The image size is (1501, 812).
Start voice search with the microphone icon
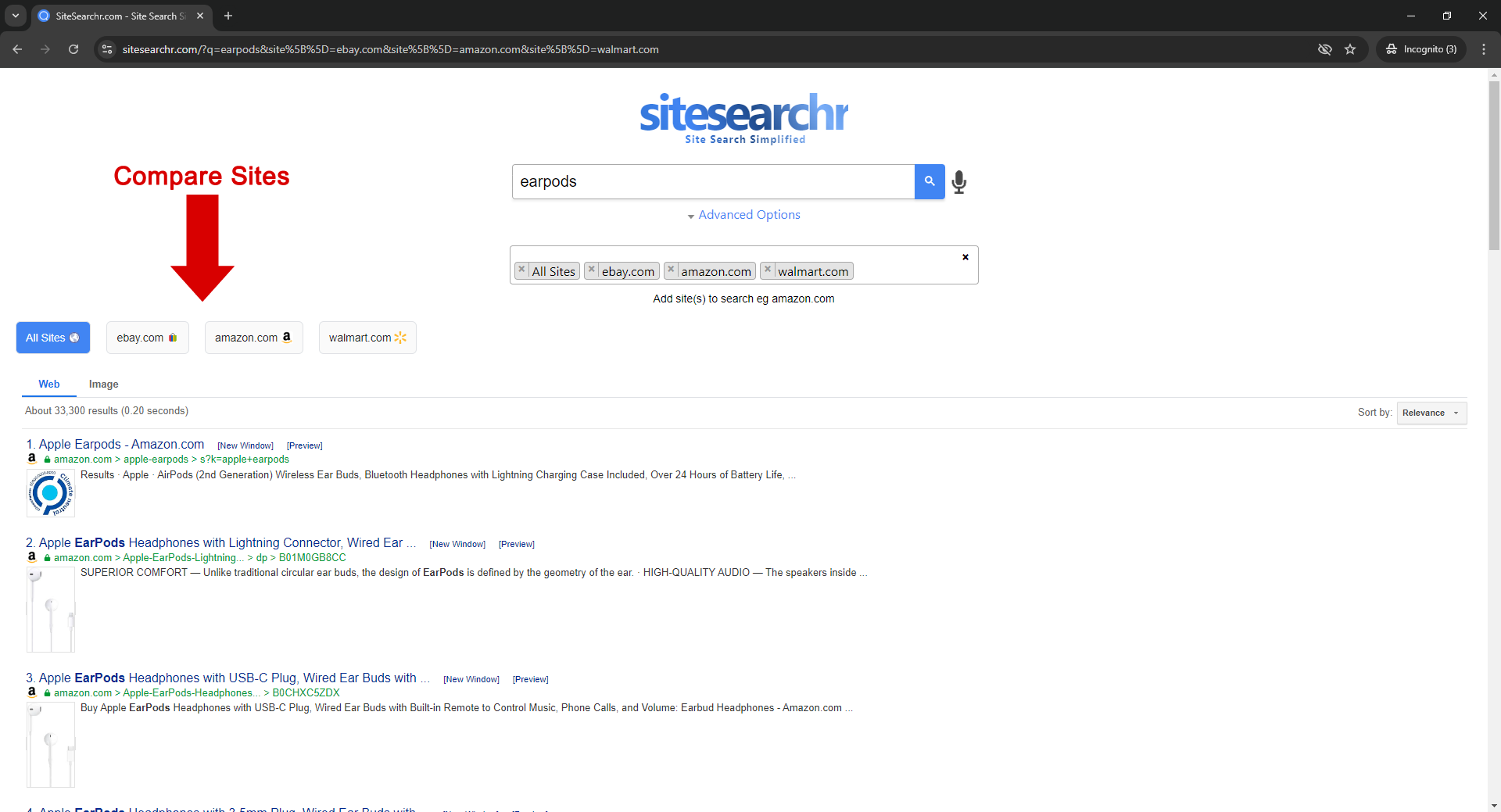click(959, 182)
